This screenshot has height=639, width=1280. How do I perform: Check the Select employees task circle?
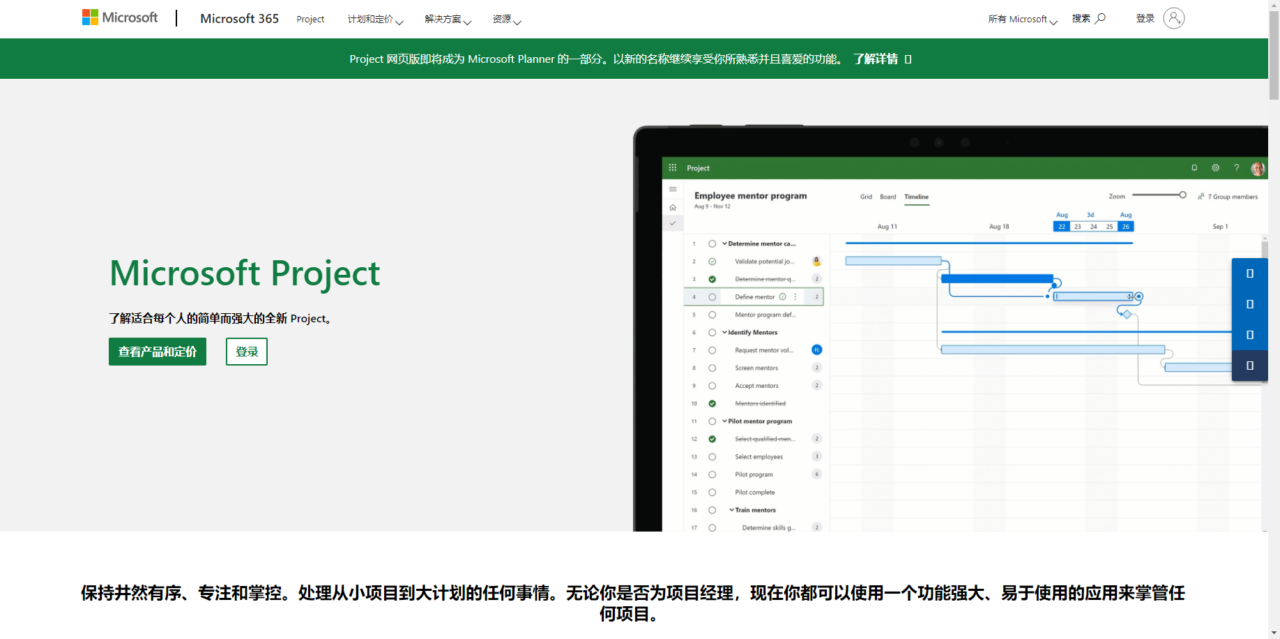point(712,457)
